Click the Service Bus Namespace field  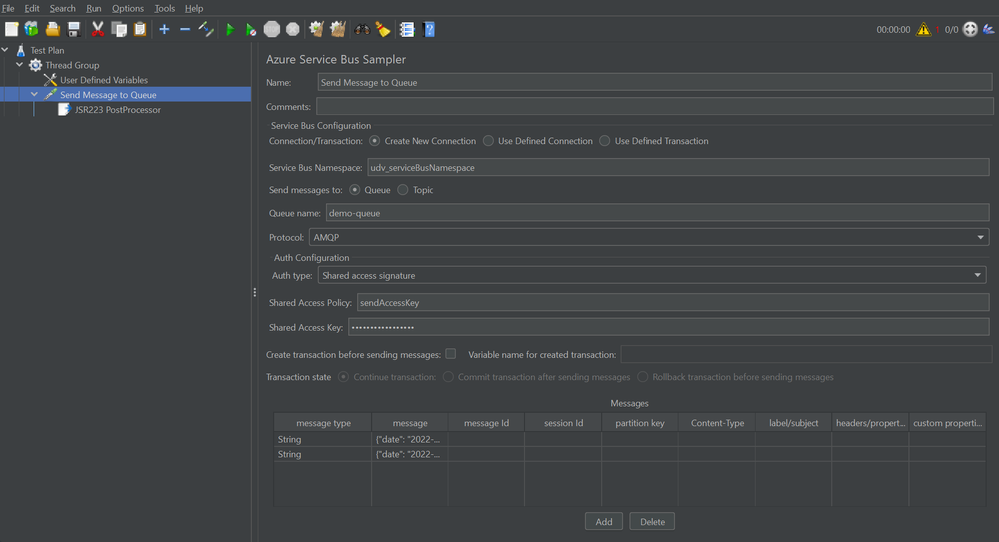pos(679,168)
